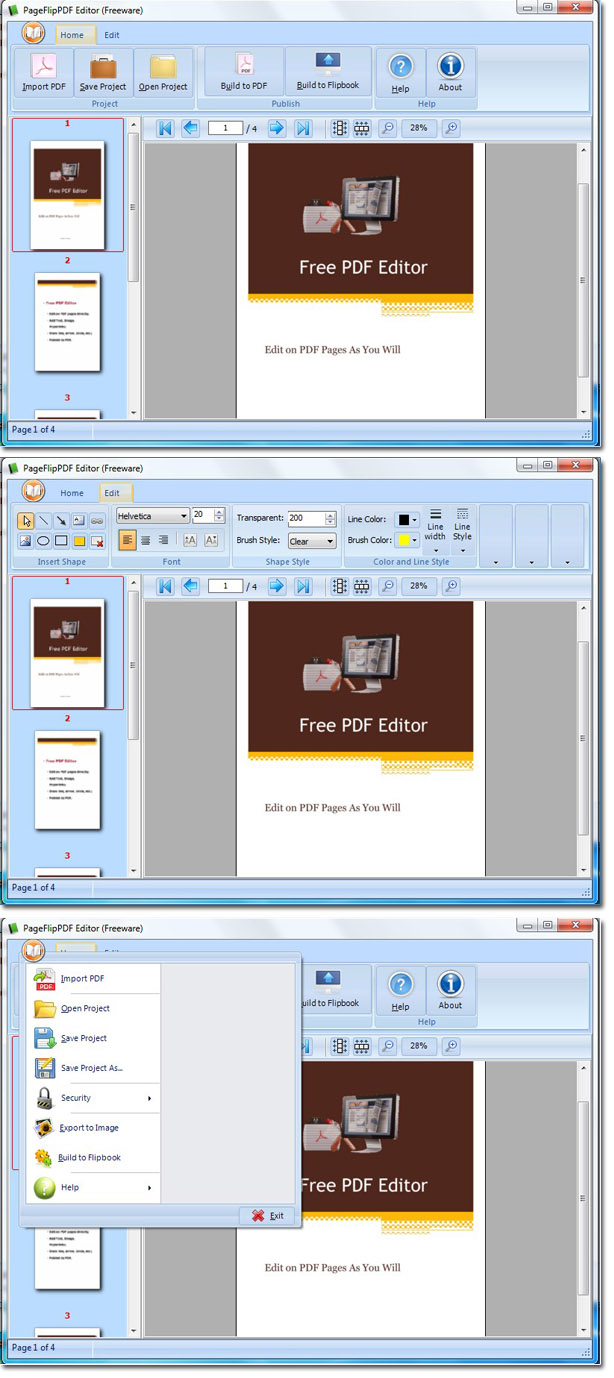614x1378 pixels.
Task: Open the Line Color dropdown arrow
Action: pos(415,520)
